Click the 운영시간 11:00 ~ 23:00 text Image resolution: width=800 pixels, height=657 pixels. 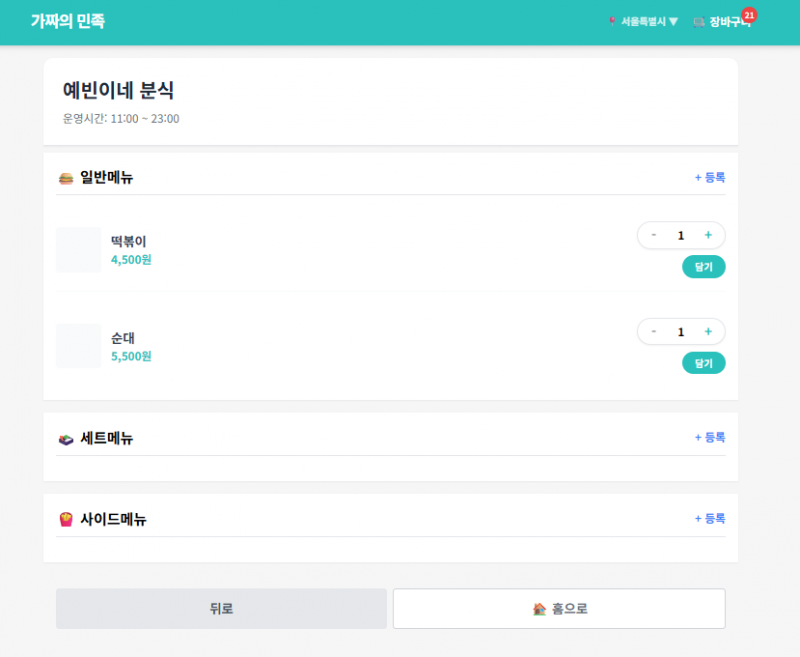[121, 119]
